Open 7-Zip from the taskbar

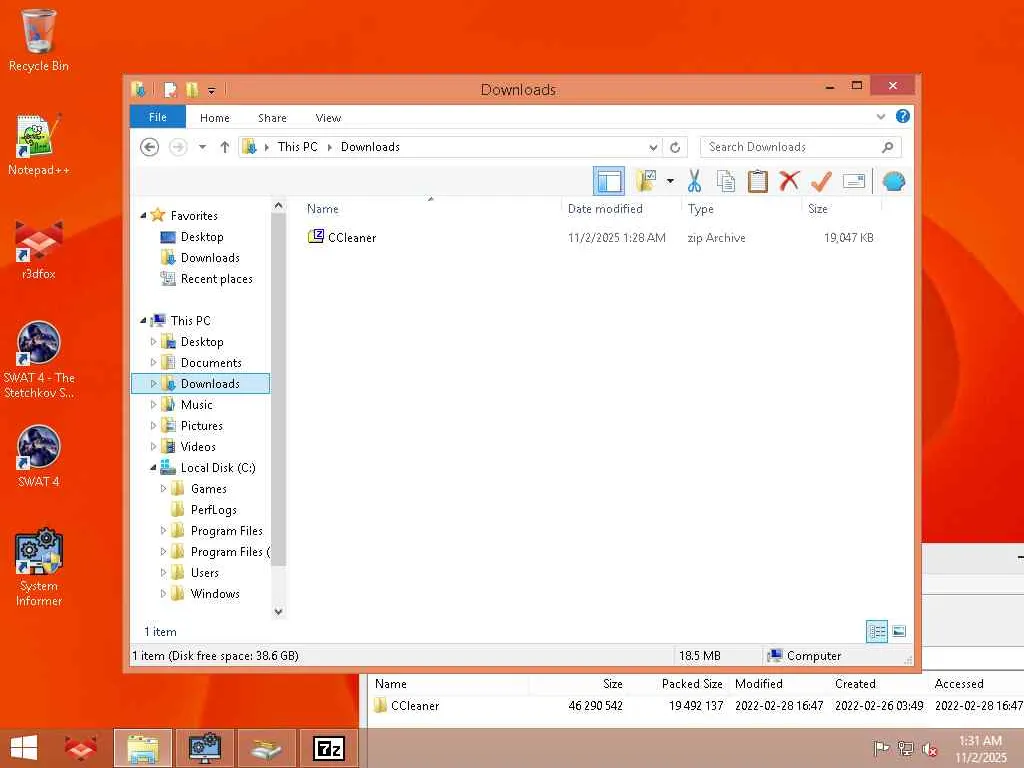click(328, 748)
